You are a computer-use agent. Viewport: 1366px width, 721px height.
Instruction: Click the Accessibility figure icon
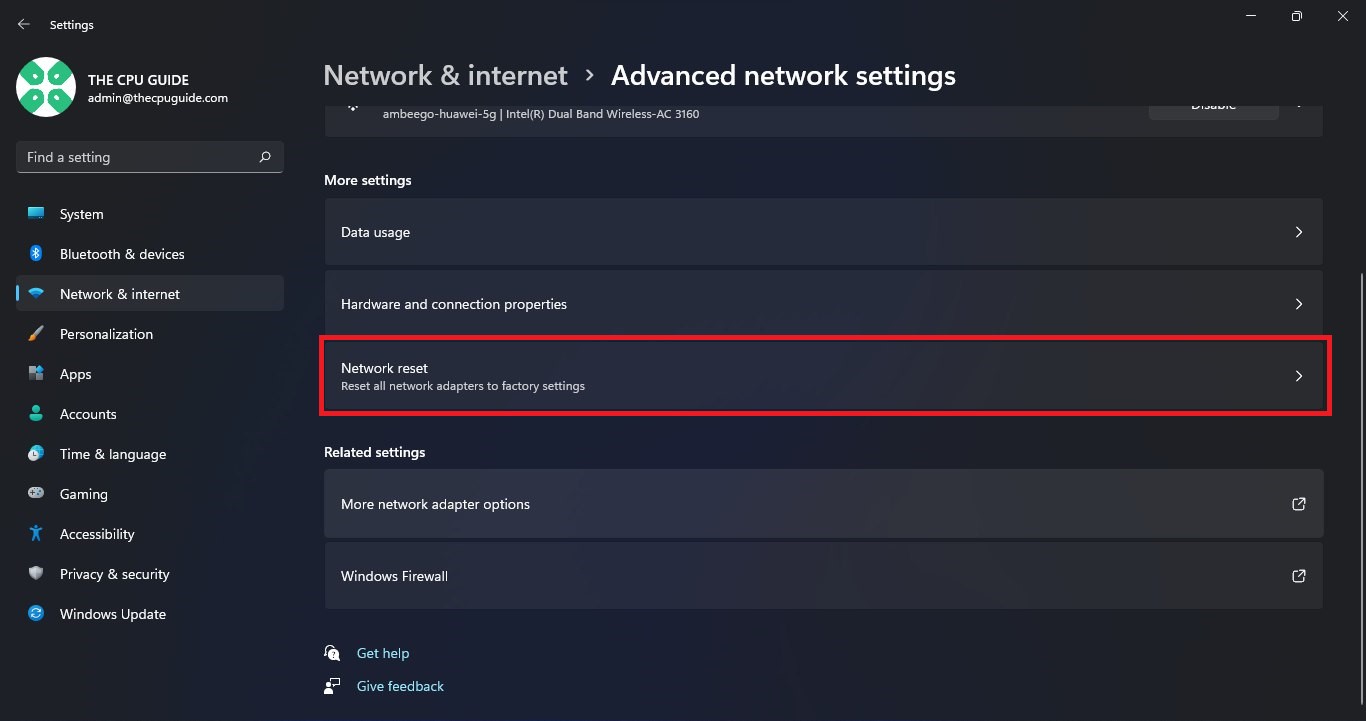tap(36, 534)
